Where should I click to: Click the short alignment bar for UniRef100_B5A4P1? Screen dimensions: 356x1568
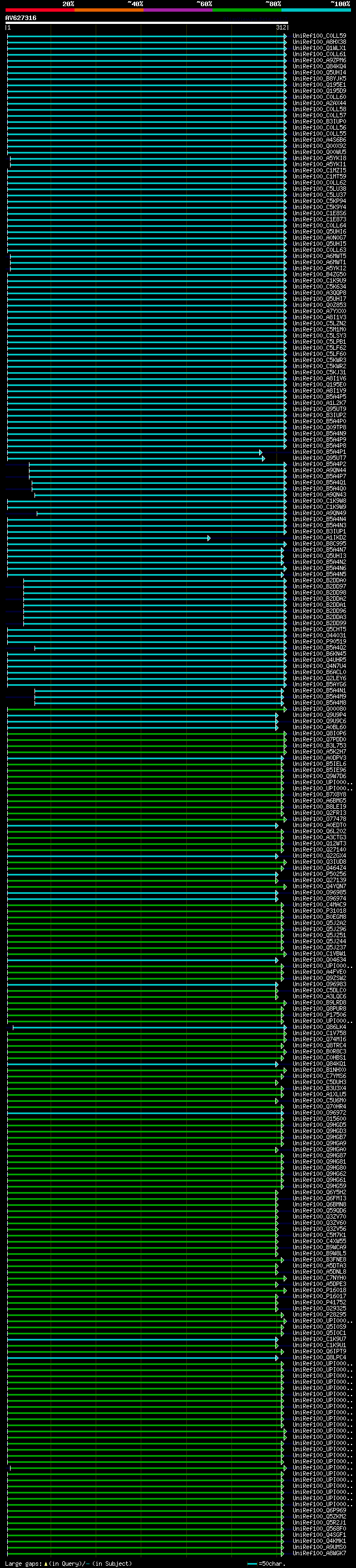(135, 452)
